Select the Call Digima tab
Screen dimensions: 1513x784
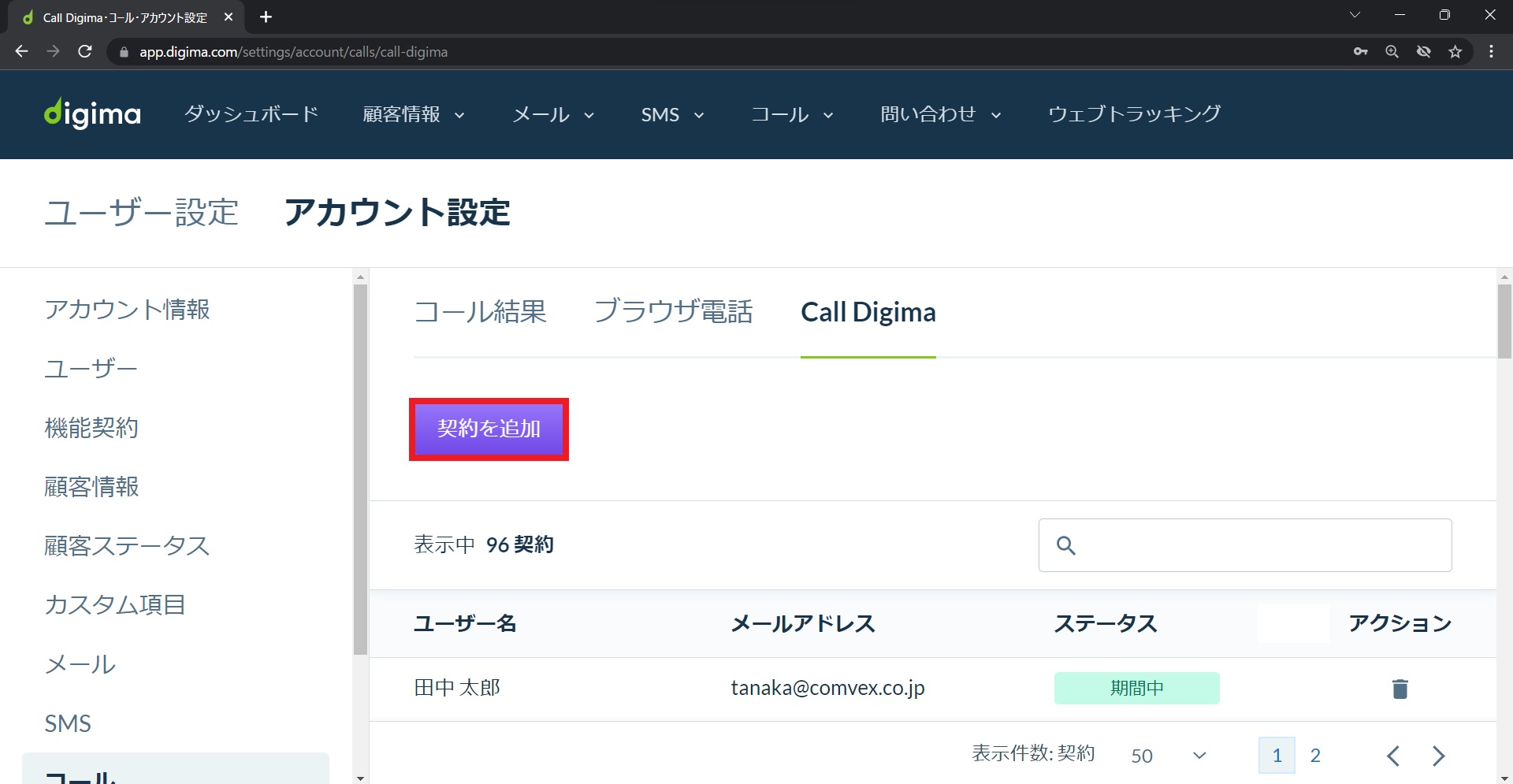(x=868, y=312)
